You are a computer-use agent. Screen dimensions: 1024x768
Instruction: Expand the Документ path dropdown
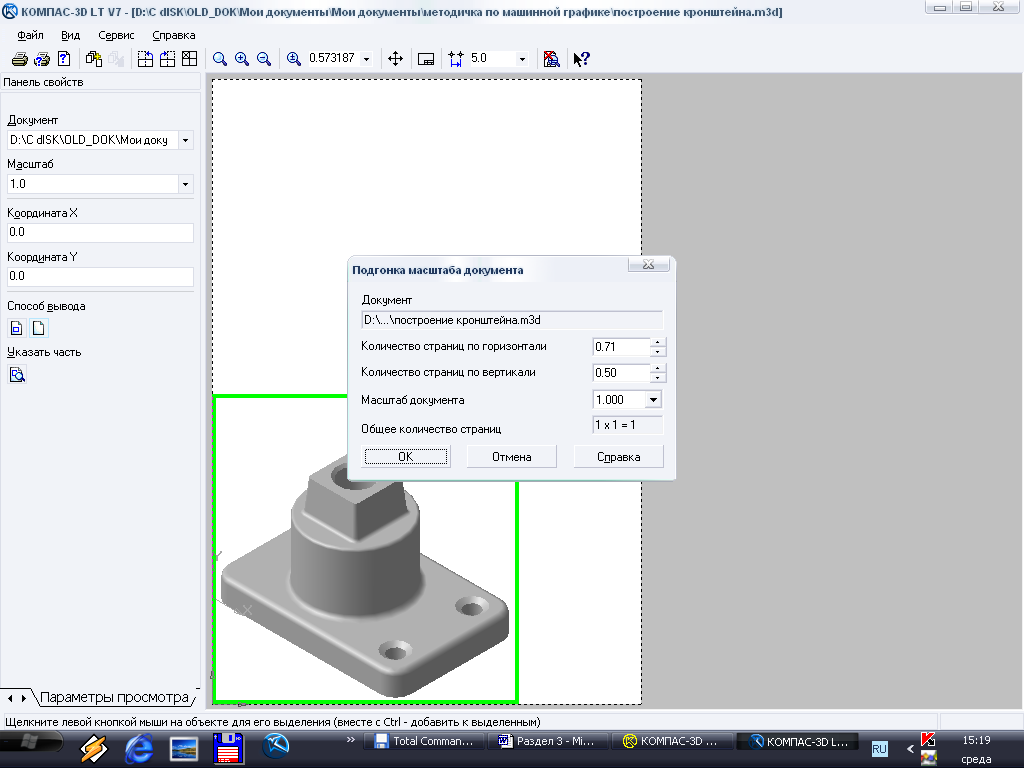click(185, 140)
